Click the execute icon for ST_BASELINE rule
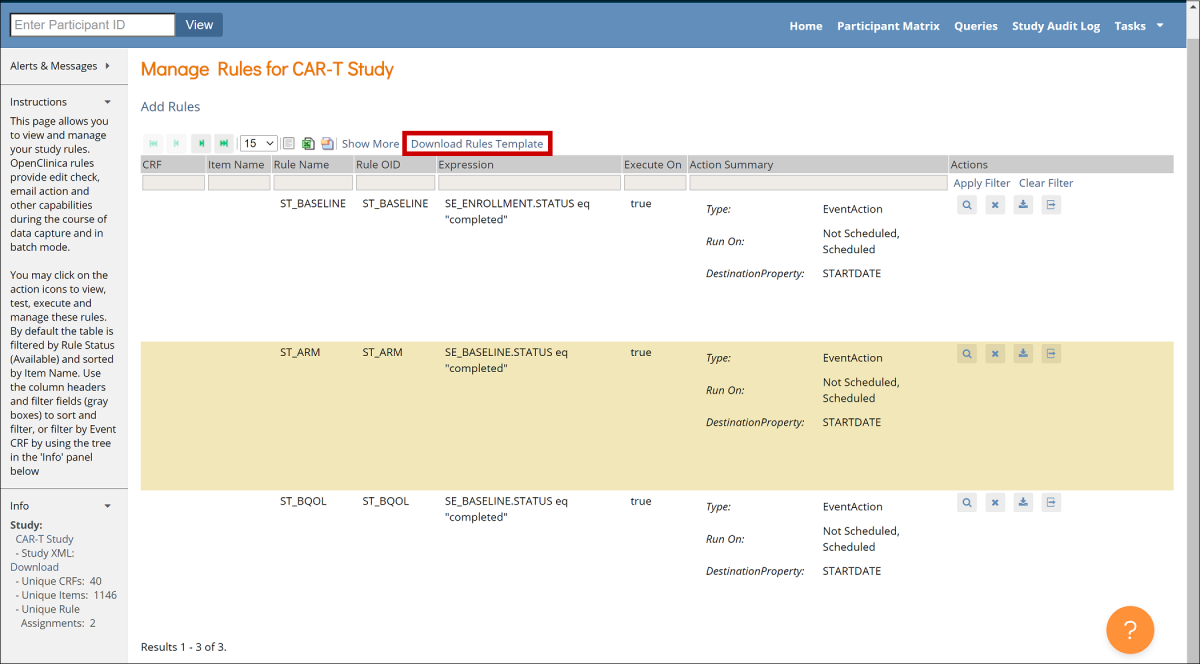 (1051, 205)
